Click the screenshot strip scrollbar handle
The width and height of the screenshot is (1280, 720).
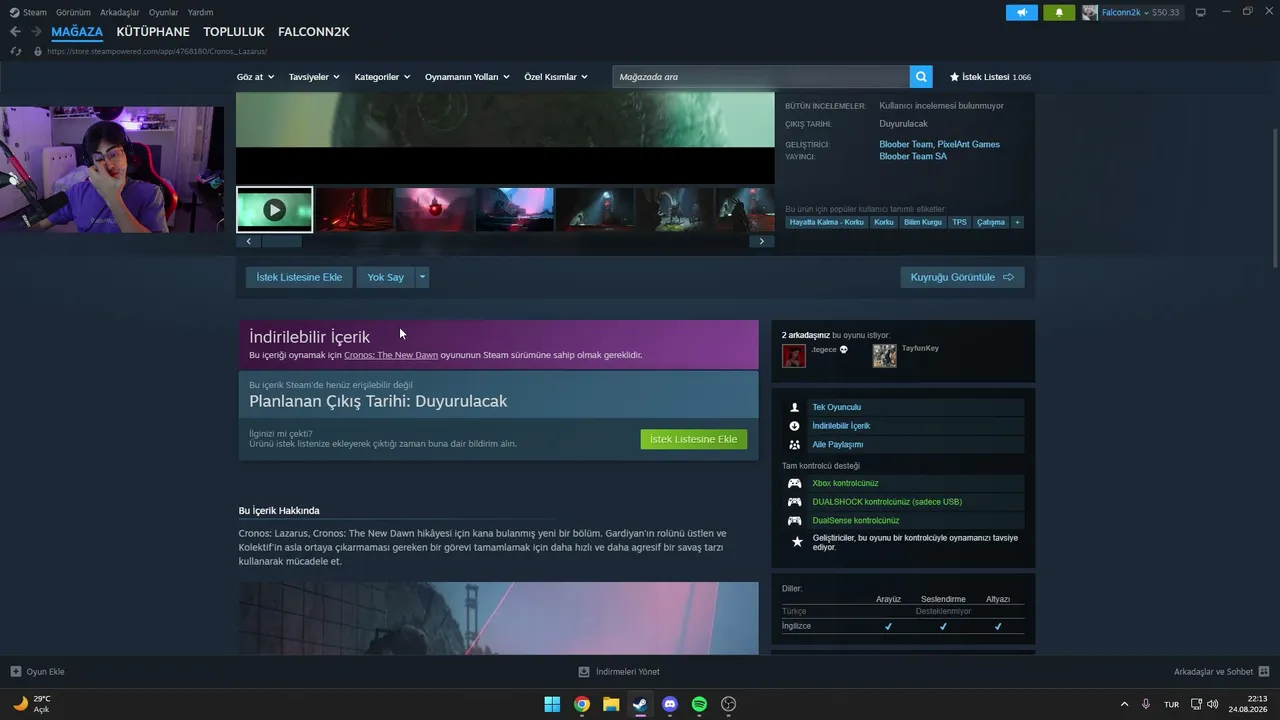point(282,241)
